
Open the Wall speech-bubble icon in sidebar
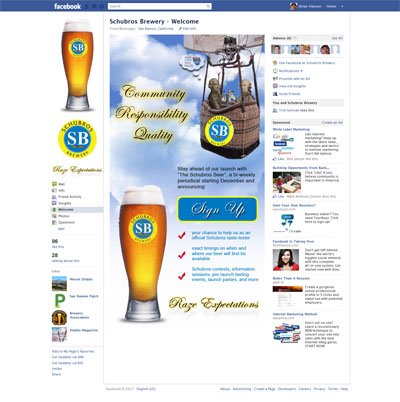pyautogui.click(x=54, y=184)
